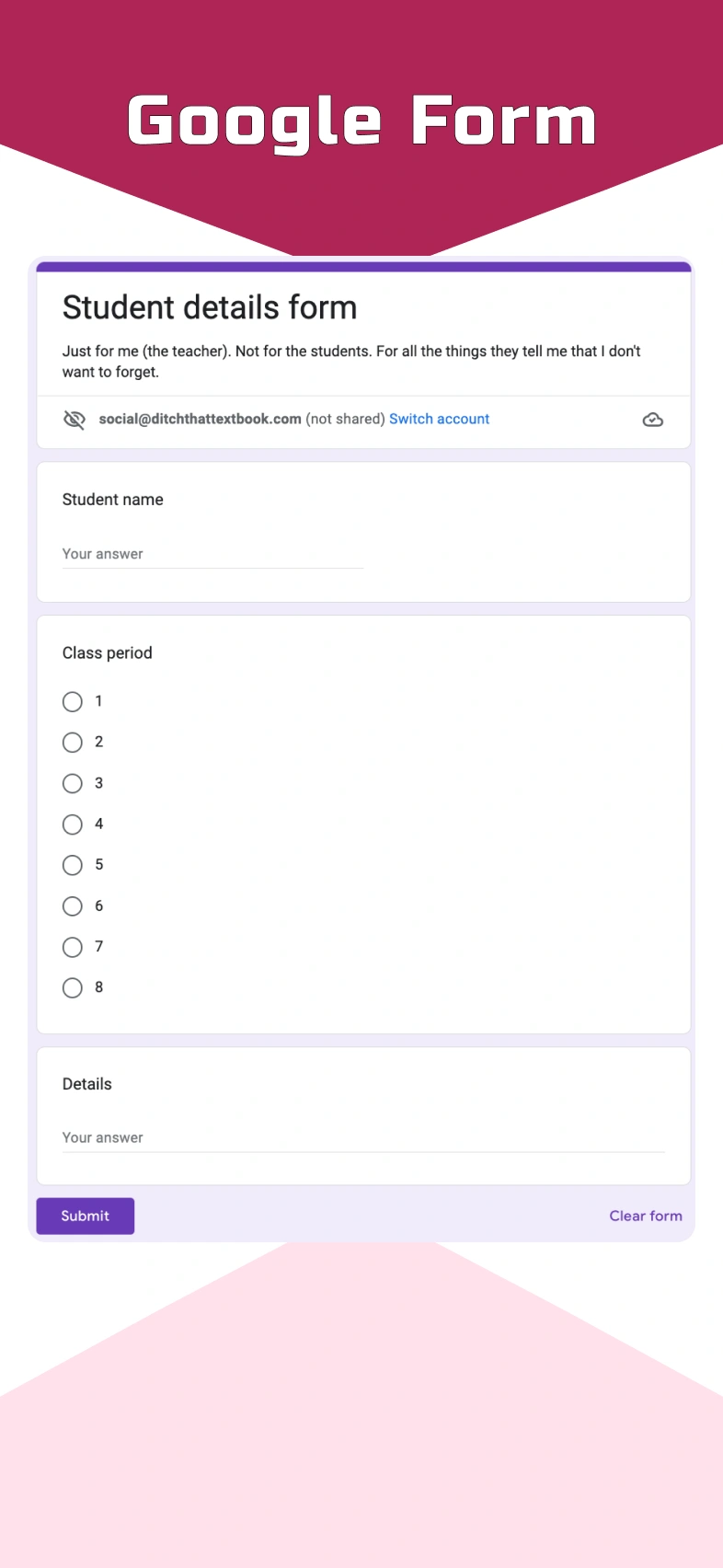
Task: Select class period 1 radio button
Action: click(x=73, y=702)
